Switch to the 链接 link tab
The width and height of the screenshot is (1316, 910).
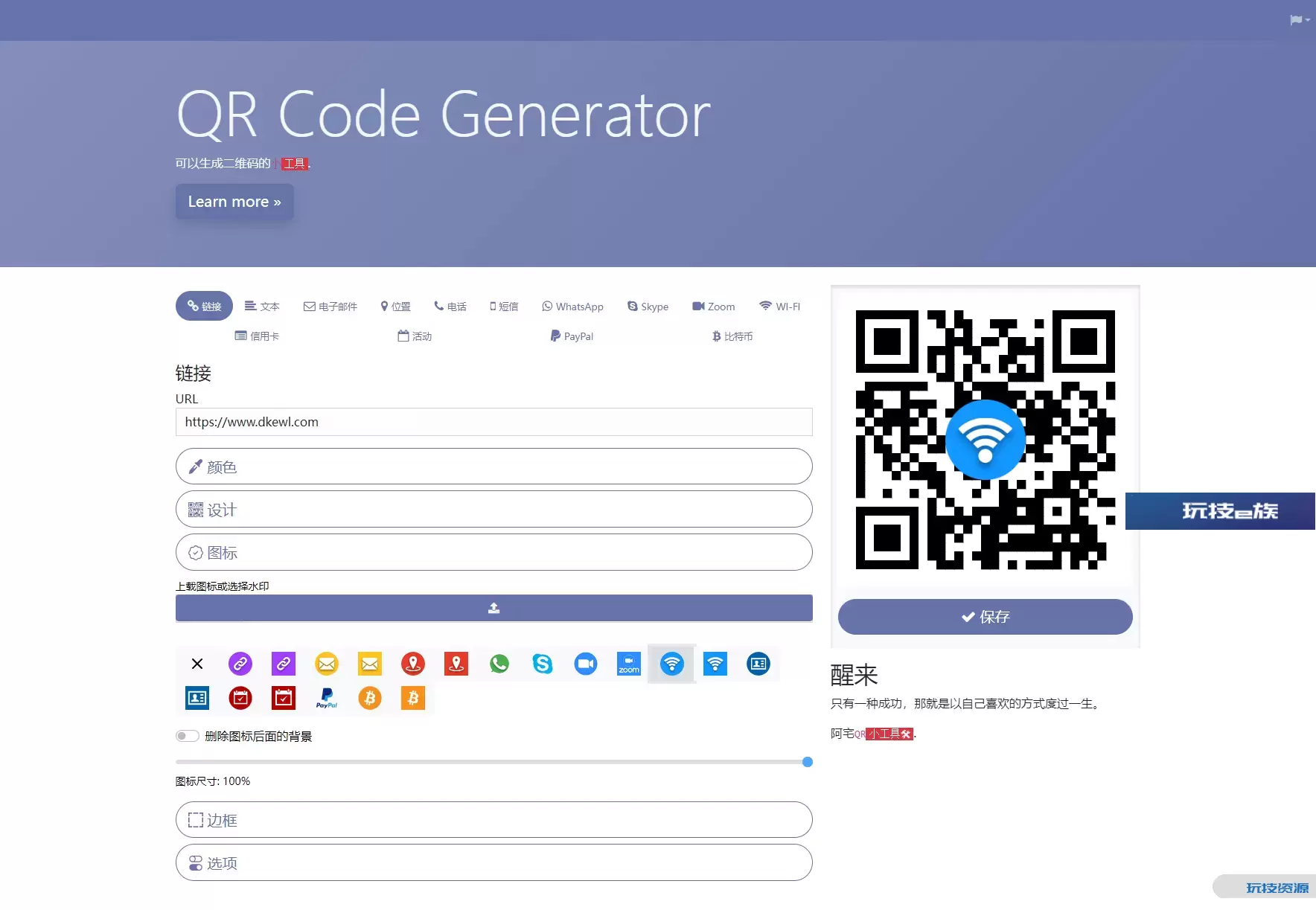204,306
